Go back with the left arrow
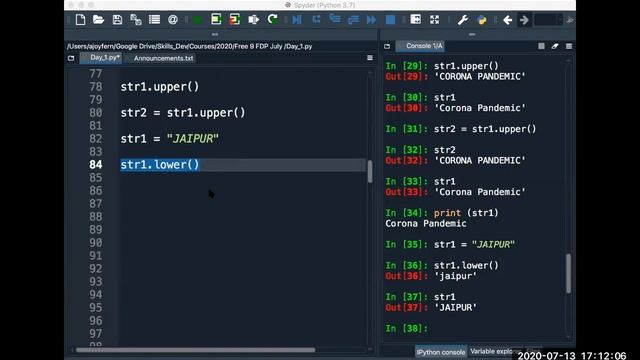Viewport: 640px width, 360px height. 507,20
